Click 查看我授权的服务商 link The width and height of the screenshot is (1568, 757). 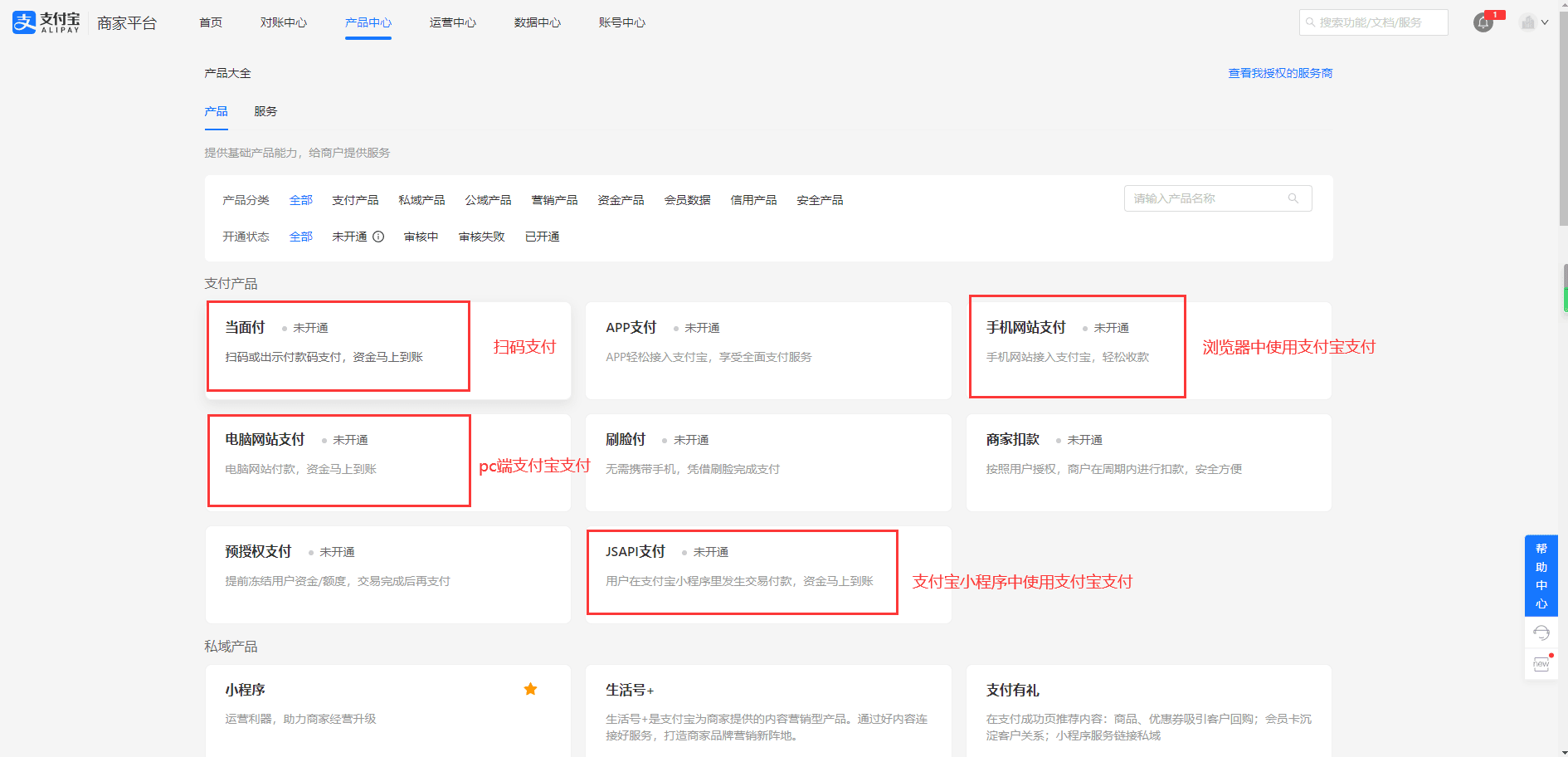[1280, 73]
